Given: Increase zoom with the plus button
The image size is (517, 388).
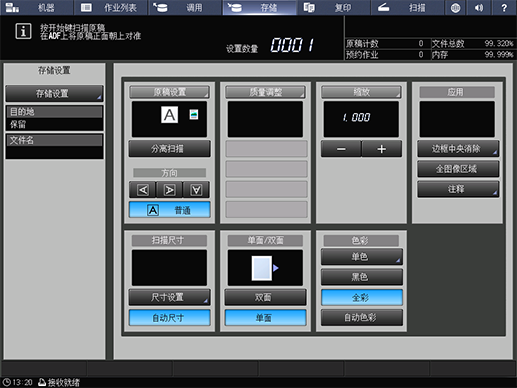Looking at the screenshot, I should point(382,149).
